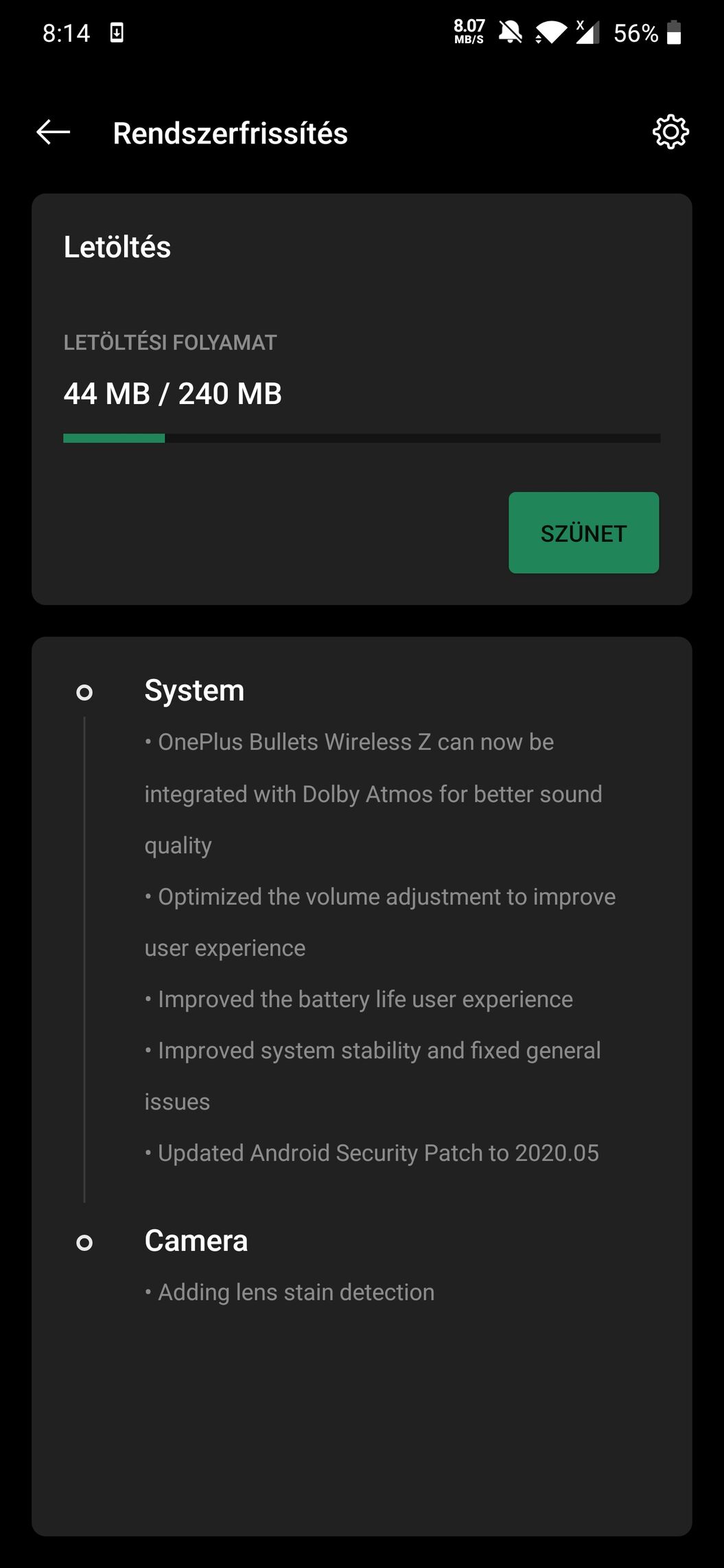Tap the 8.07 MB/s network speed indicator
The height and width of the screenshot is (1568, 724).
[469, 32]
